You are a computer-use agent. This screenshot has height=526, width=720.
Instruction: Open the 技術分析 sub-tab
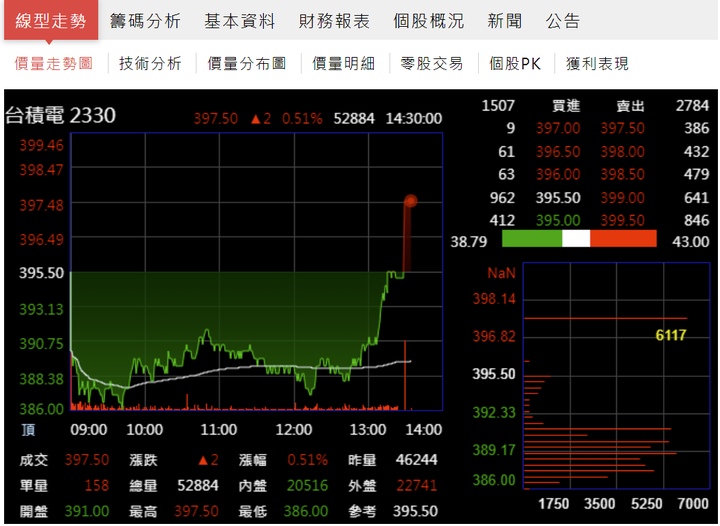click(x=150, y=63)
